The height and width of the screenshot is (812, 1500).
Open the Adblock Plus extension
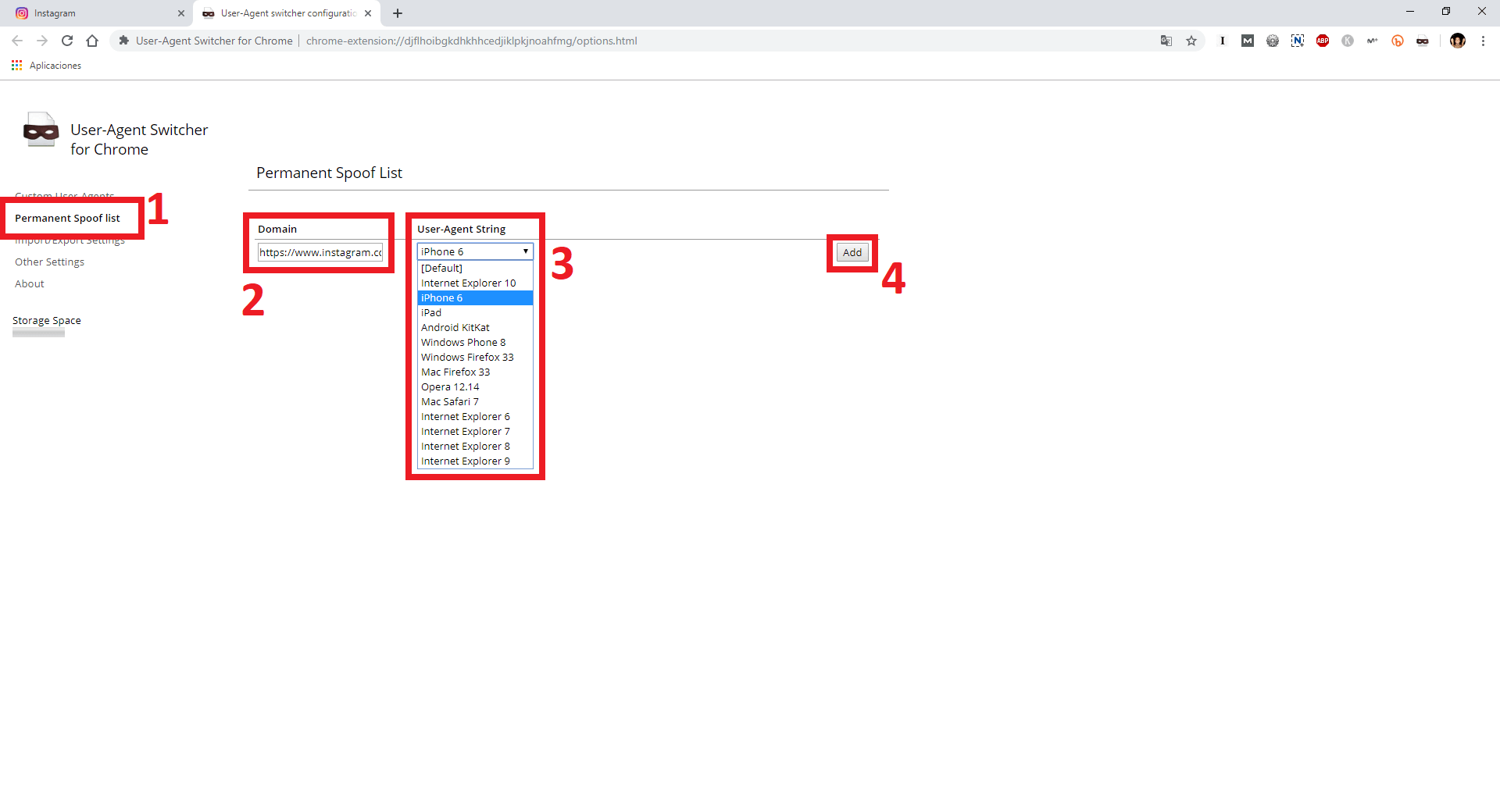tap(1323, 41)
